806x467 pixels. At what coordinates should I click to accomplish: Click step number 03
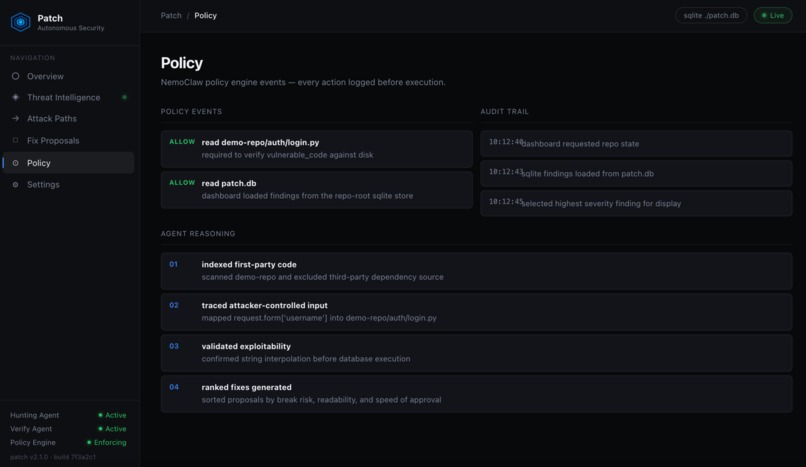tap(174, 346)
